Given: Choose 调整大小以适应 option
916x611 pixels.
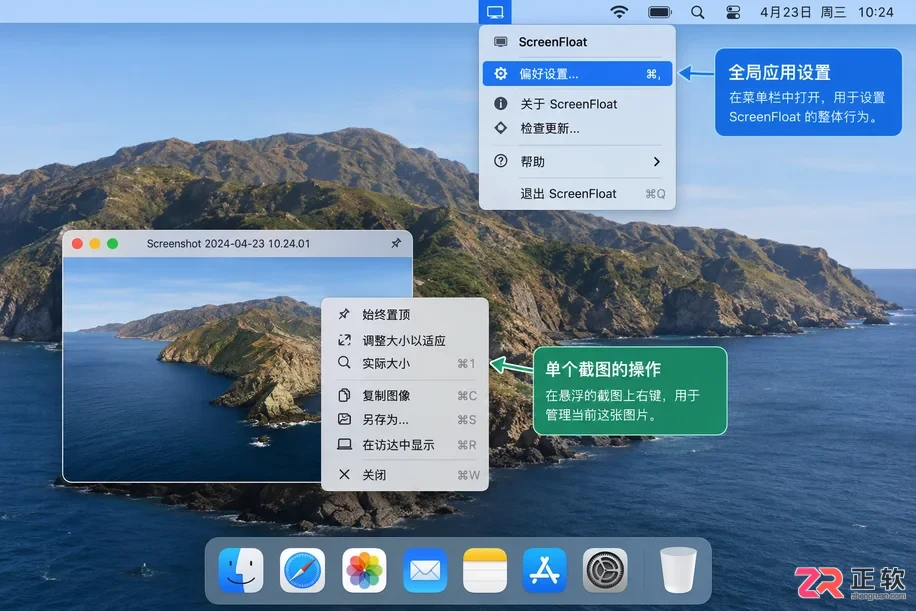Looking at the screenshot, I should 405,340.
